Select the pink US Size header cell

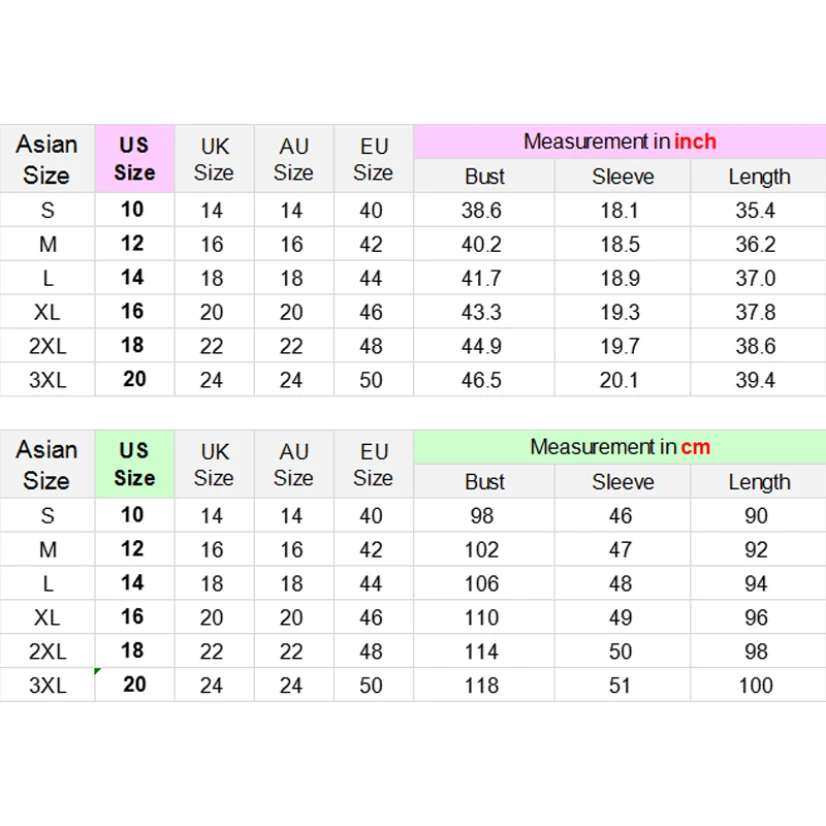[134, 158]
